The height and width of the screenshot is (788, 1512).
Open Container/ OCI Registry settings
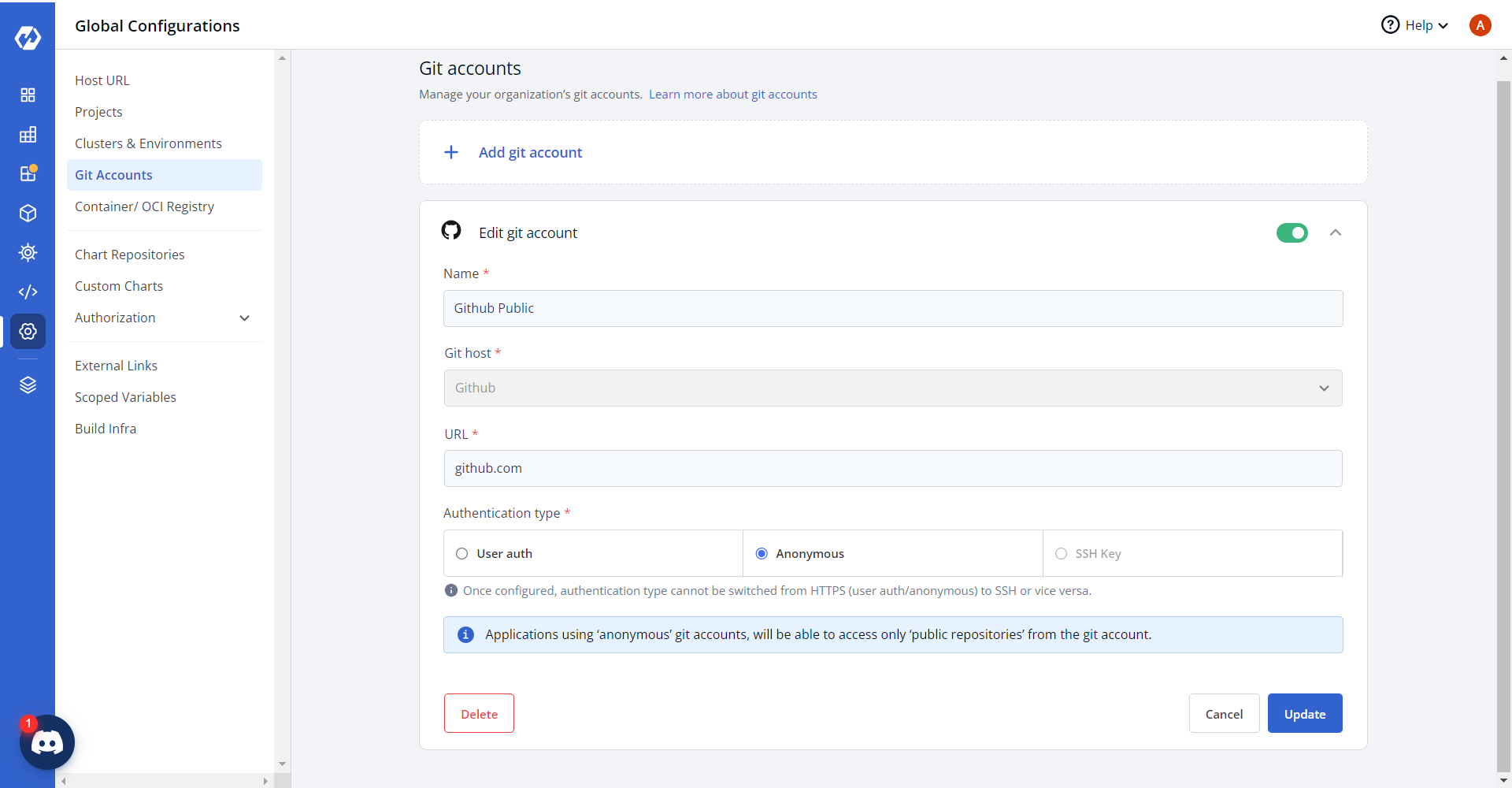[144, 206]
